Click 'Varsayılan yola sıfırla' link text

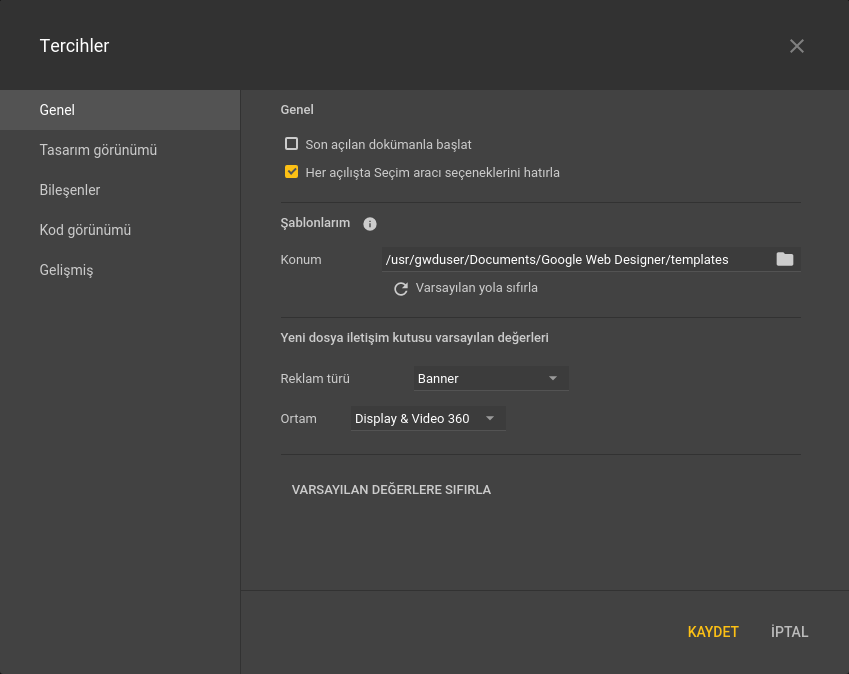point(477,288)
